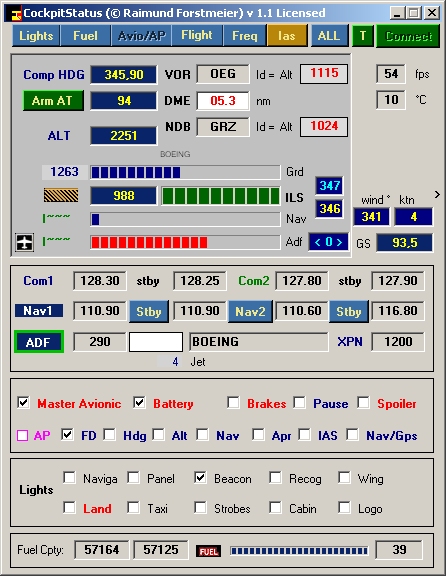Open the Fuel tab
The height and width of the screenshot is (576, 446).
tap(85, 36)
